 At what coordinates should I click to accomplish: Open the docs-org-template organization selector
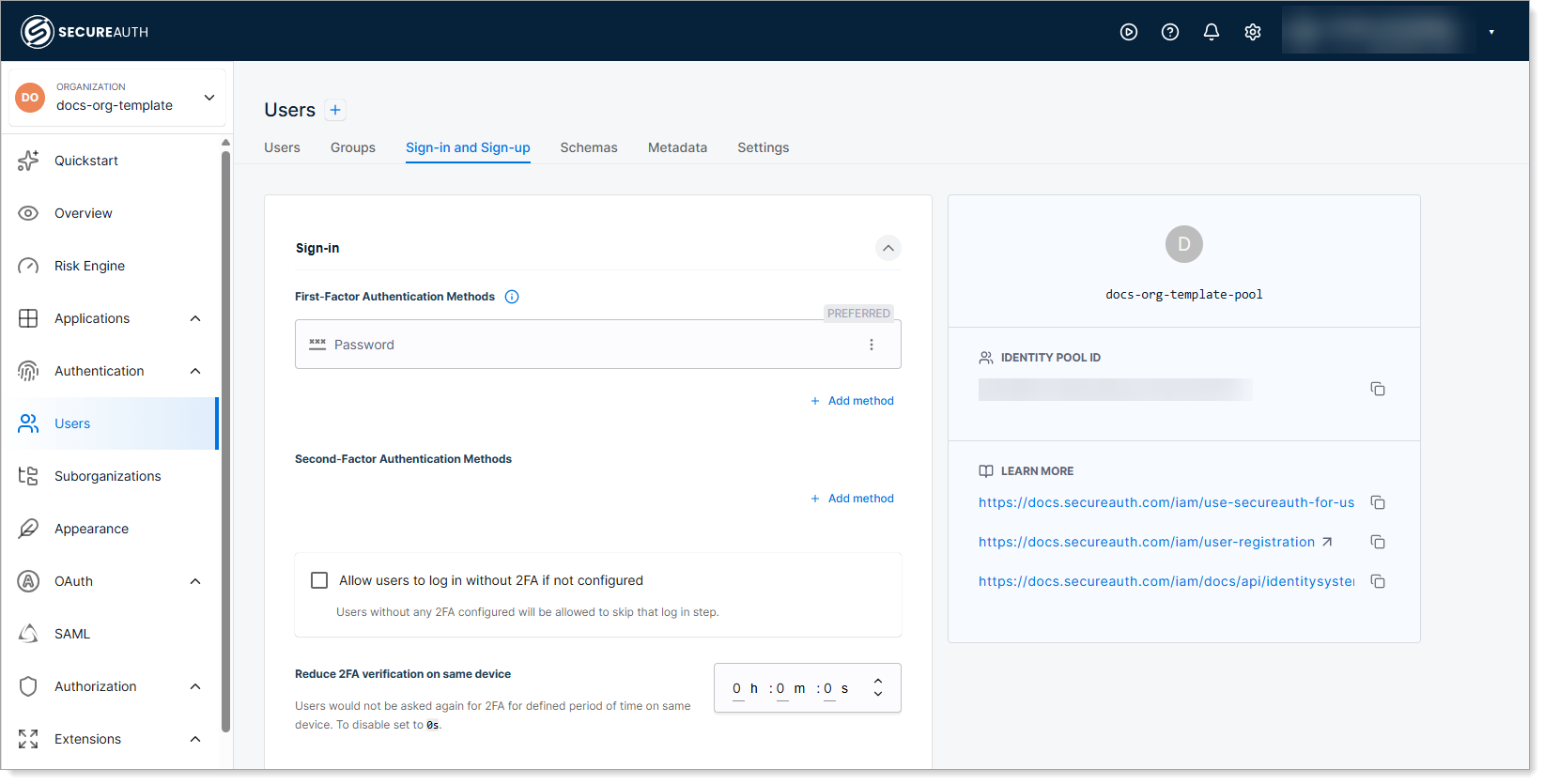tap(117, 97)
